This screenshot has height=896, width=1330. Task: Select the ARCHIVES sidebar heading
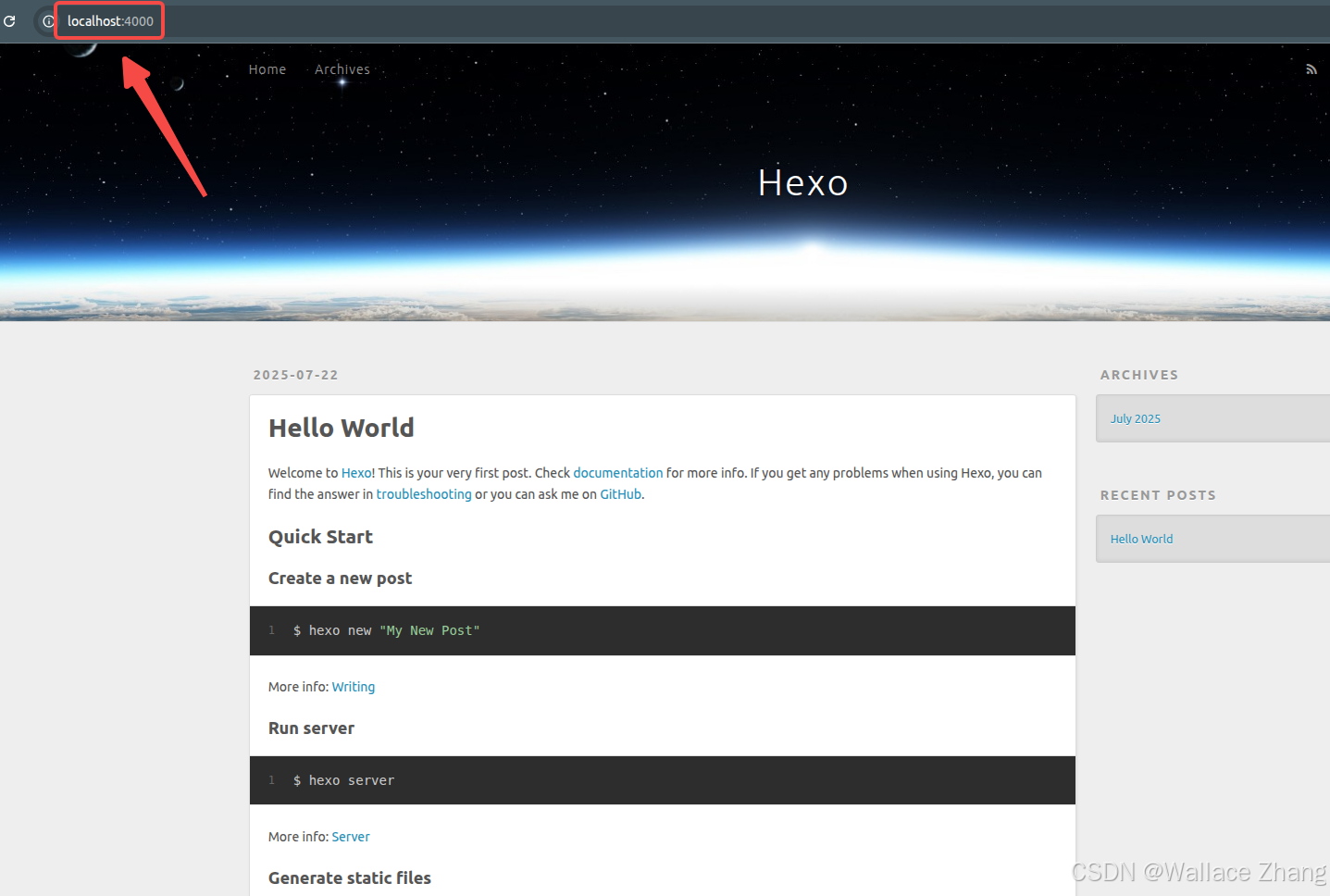pyautogui.click(x=1139, y=375)
